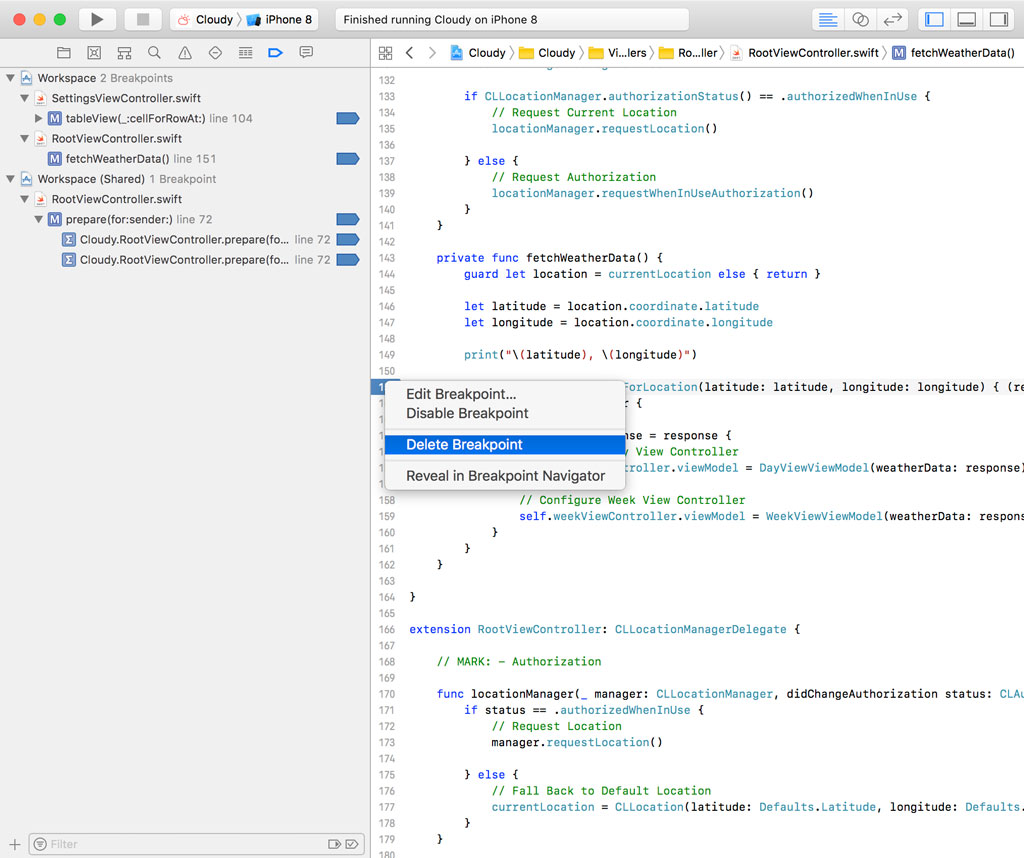Switch to the Test navigator diamond icon
1024x858 pixels.
pos(216,53)
